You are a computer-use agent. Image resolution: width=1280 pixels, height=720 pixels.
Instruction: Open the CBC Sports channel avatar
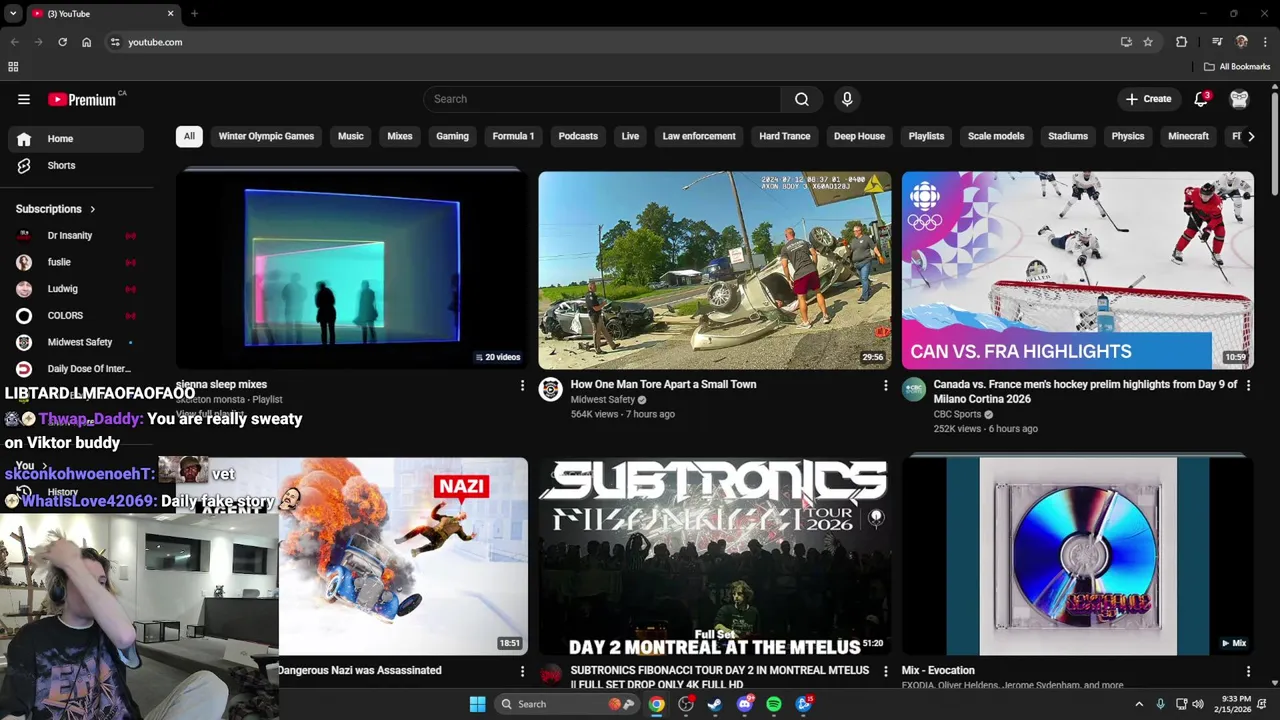914,390
